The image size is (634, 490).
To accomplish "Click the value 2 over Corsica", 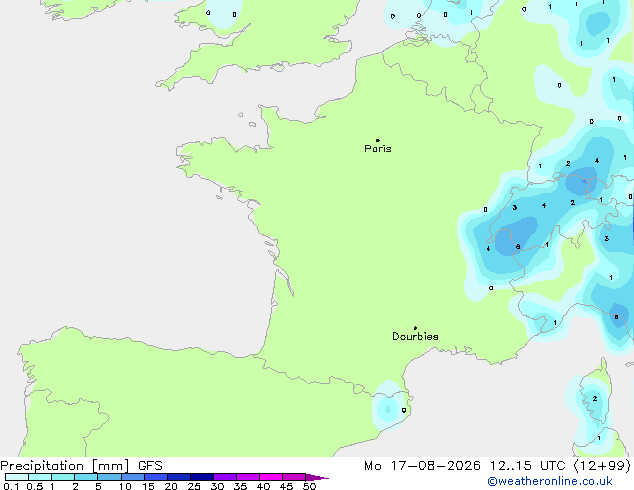I will tap(595, 399).
